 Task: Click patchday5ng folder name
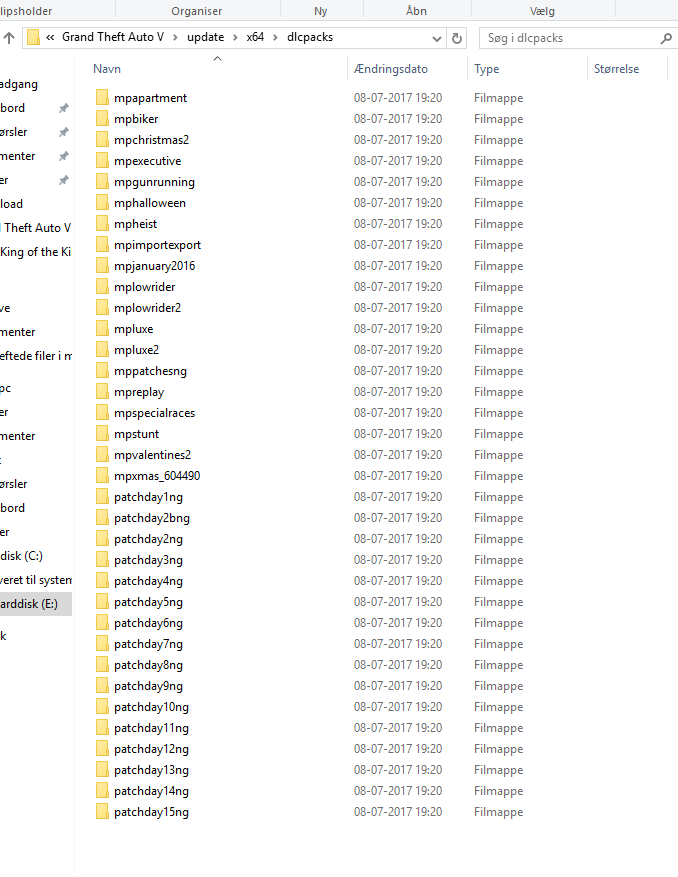coord(148,602)
